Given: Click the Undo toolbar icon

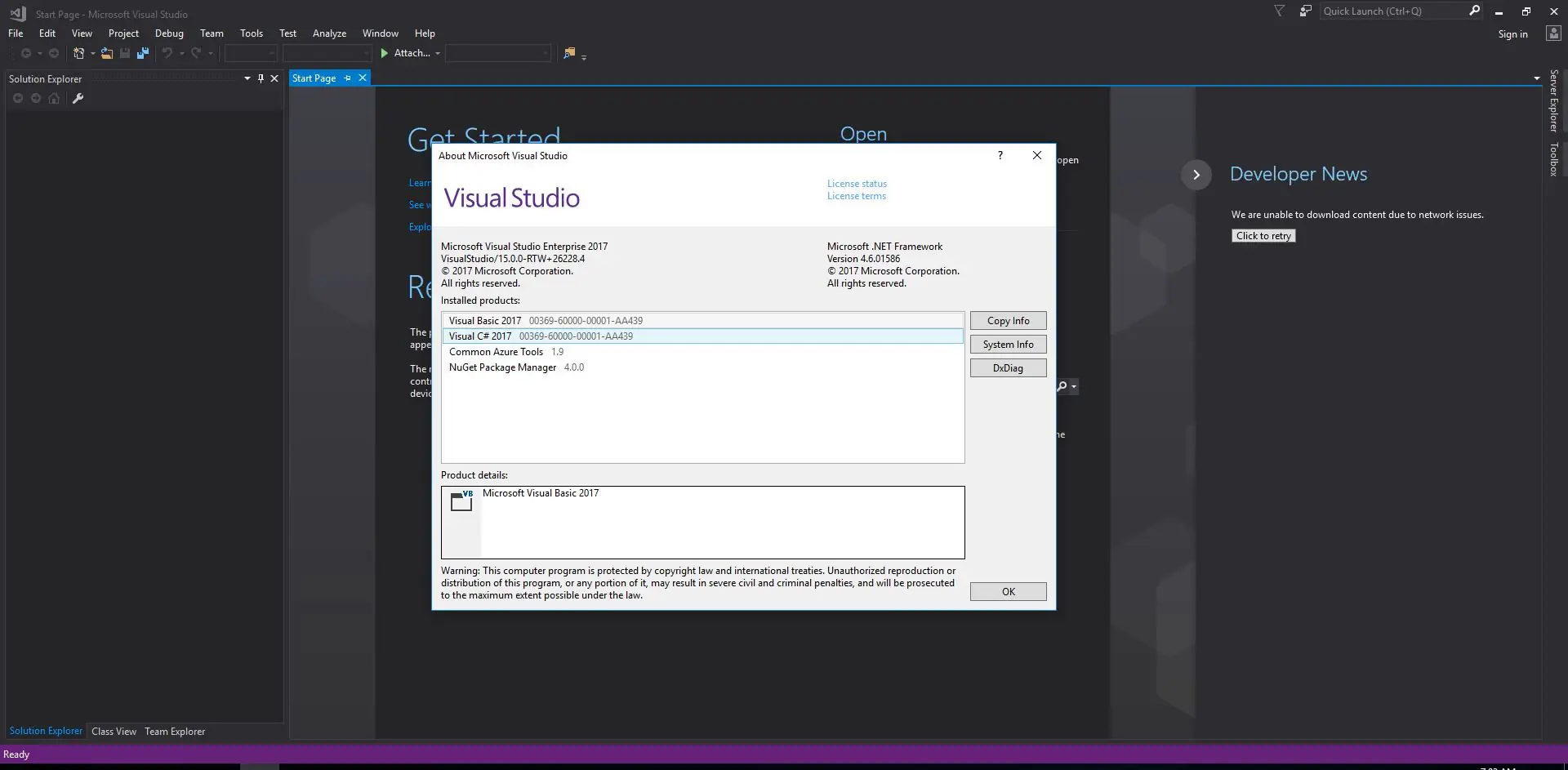Looking at the screenshot, I should (x=167, y=53).
